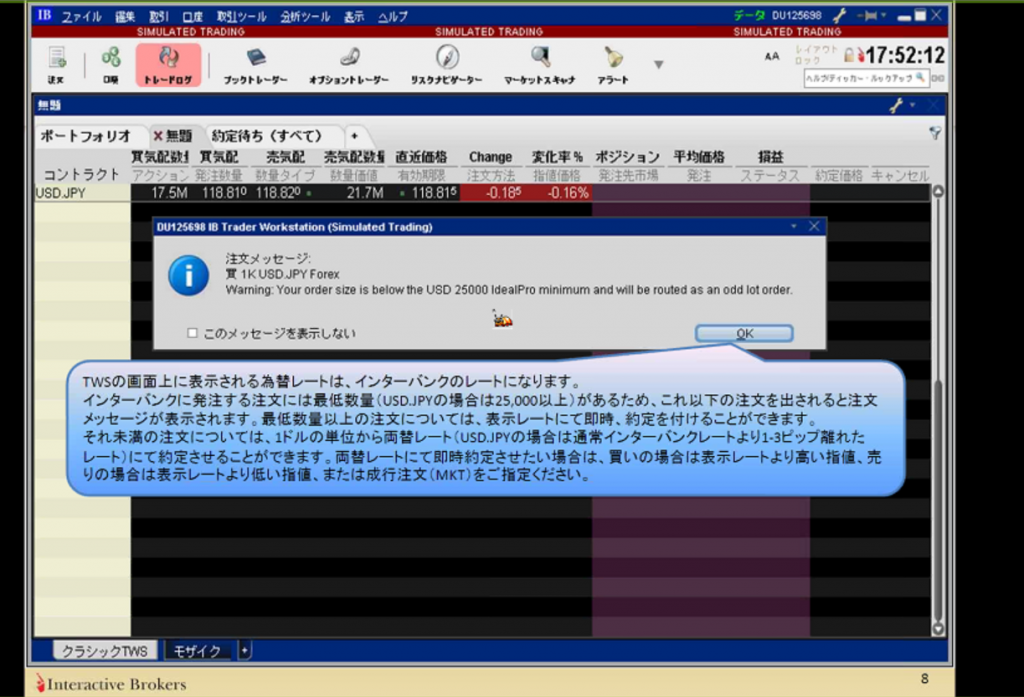
Task: Click the AA font size adjuster
Action: coord(772,57)
